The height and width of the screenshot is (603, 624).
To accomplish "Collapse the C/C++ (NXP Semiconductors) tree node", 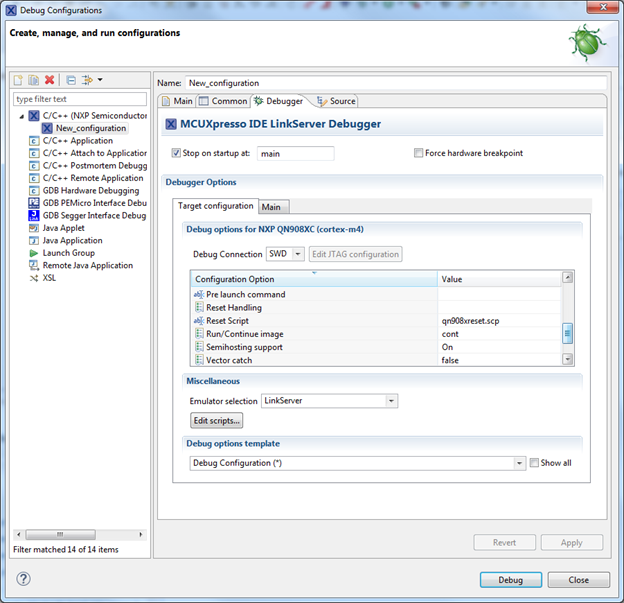I will pos(21,116).
